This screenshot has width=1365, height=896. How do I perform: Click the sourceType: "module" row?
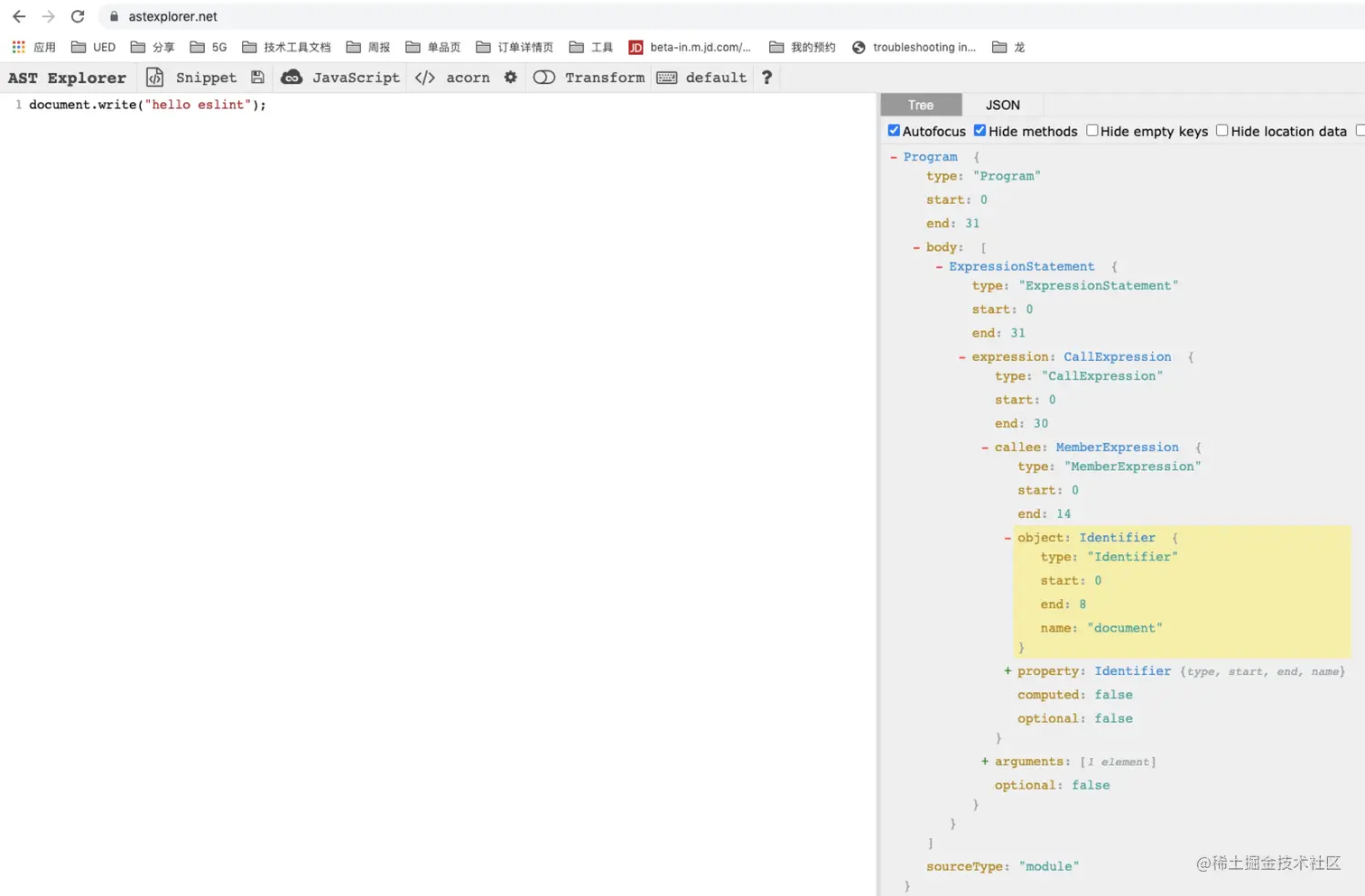[x=1002, y=866]
